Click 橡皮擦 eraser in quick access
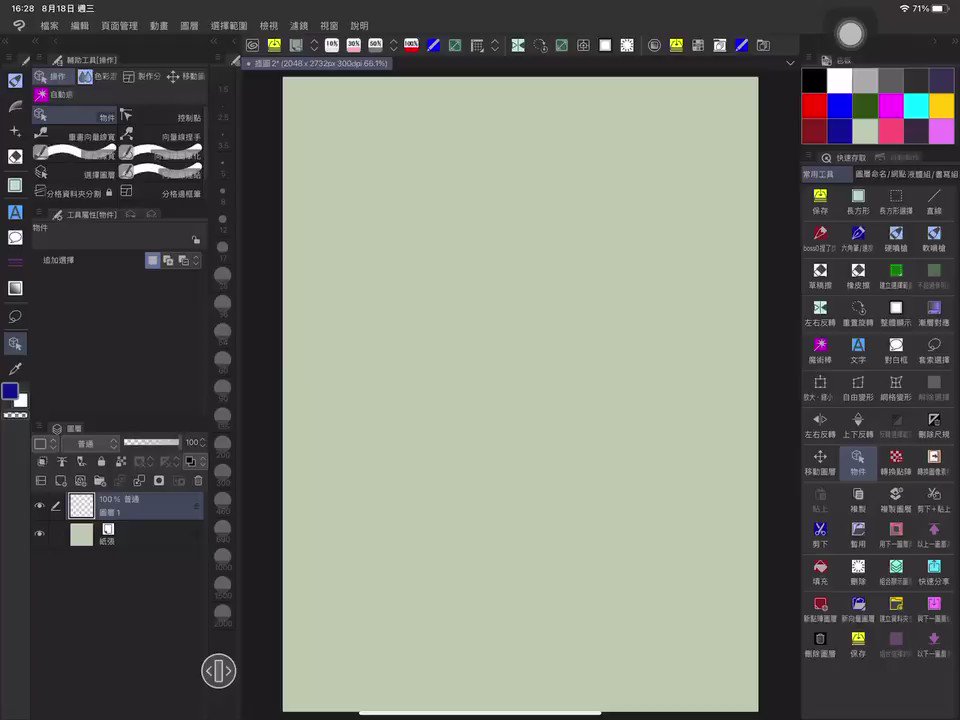The height and width of the screenshot is (720, 960). tap(858, 276)
